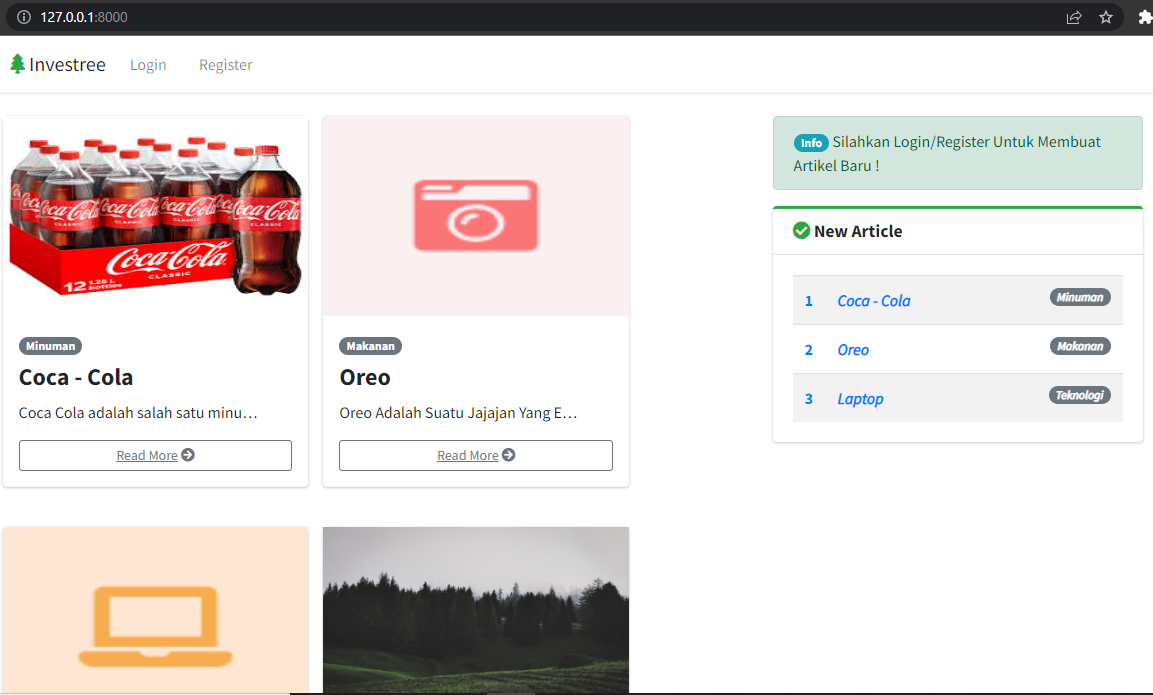The height and width of the screenshot is (695, 1153).
Task: Click Read More on the Oreo card
Action: click(x=476, y=455)
